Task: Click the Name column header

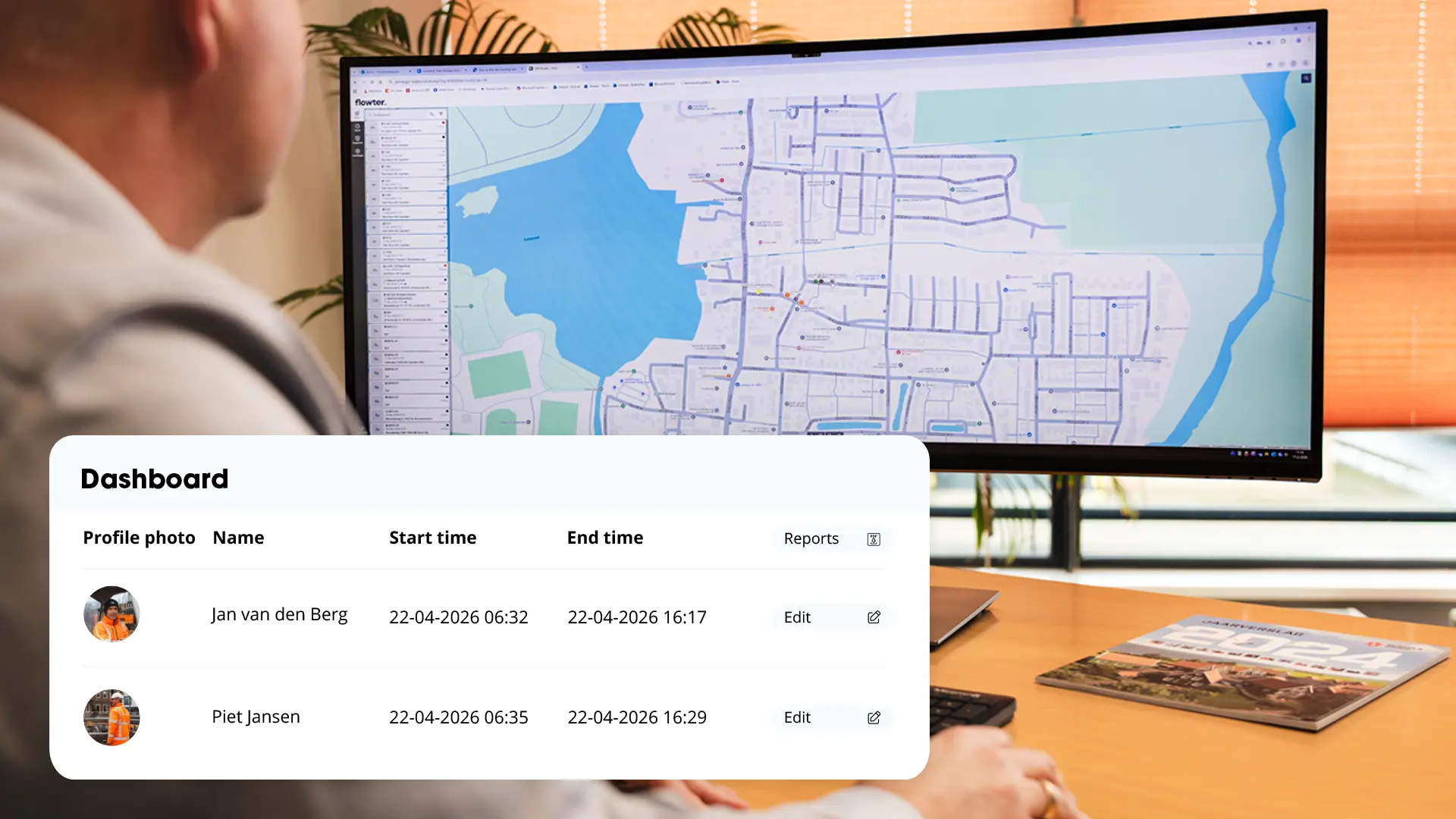Action: [238, 538]
